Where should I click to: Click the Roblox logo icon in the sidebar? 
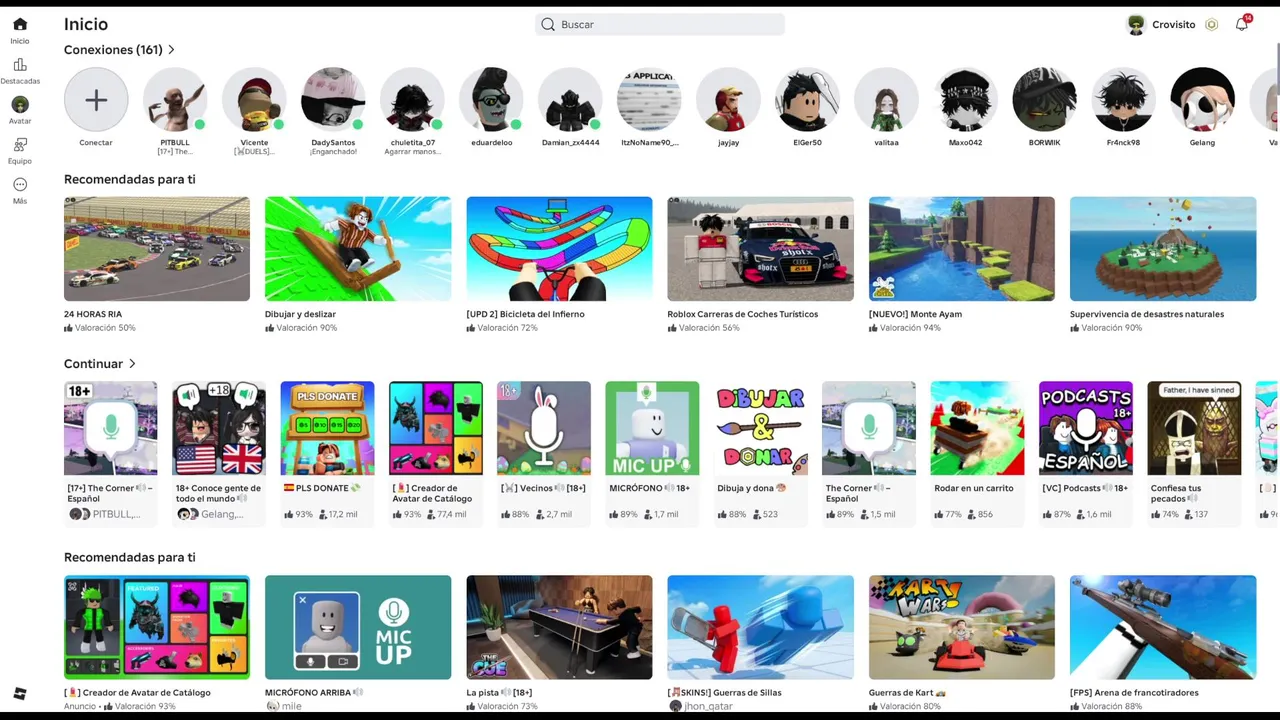(x=20, y=694)
